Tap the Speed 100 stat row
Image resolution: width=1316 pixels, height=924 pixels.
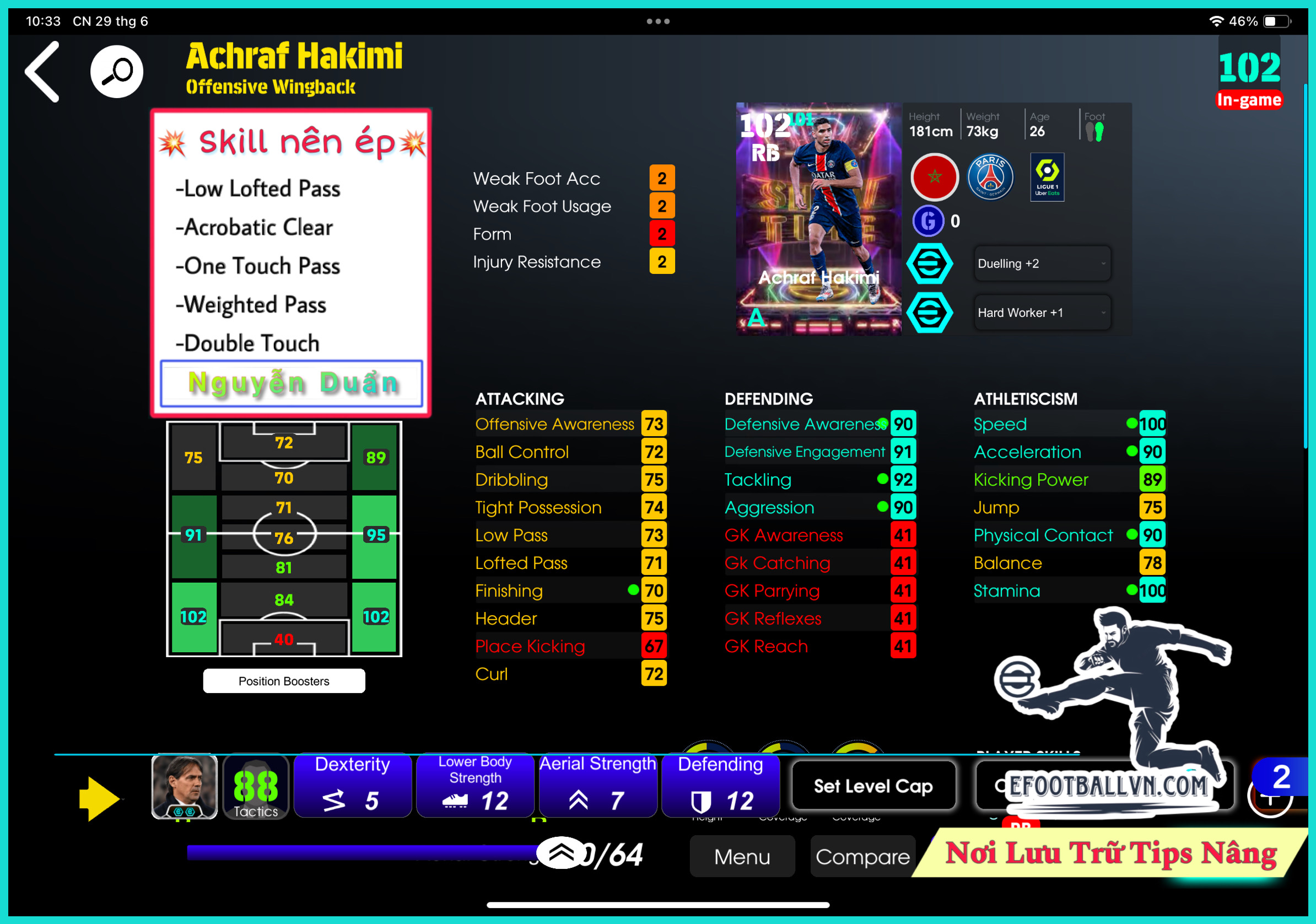coord(1070,424)
